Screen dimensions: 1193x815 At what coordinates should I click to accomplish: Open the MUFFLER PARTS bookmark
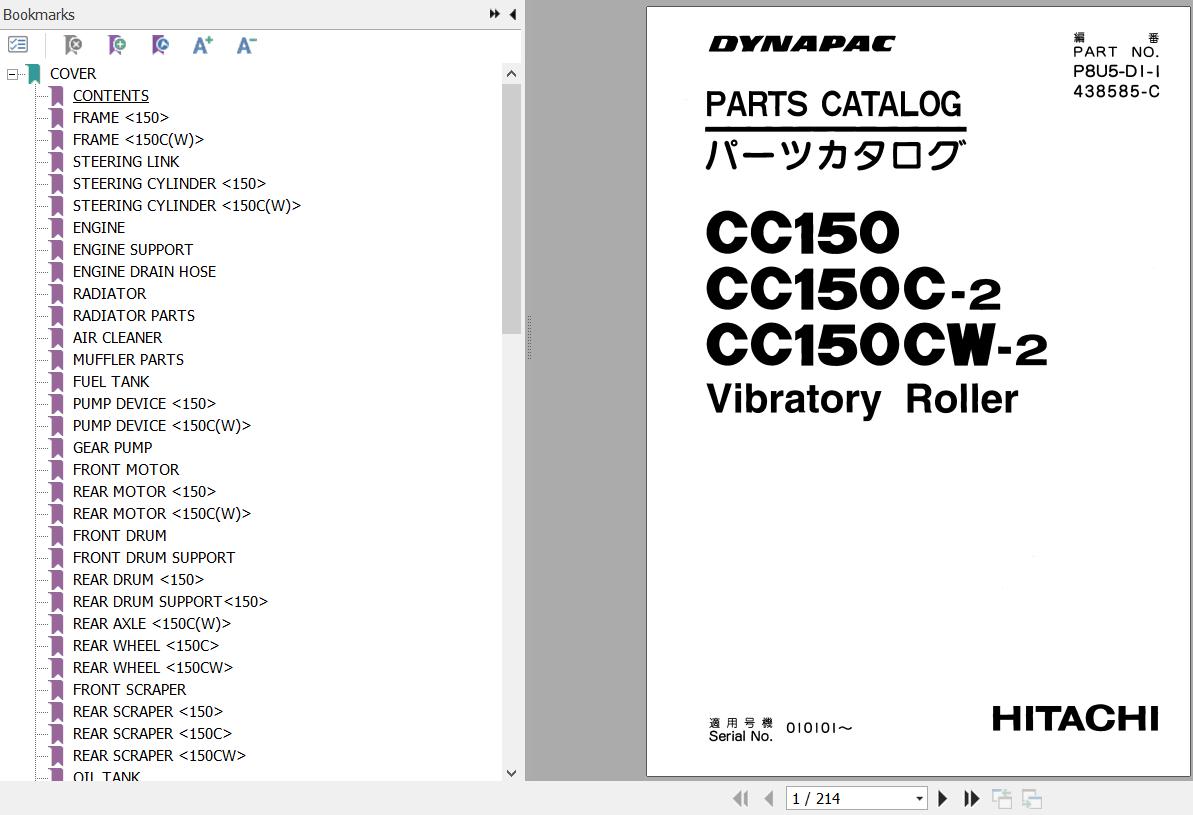(x=128, y=360)
